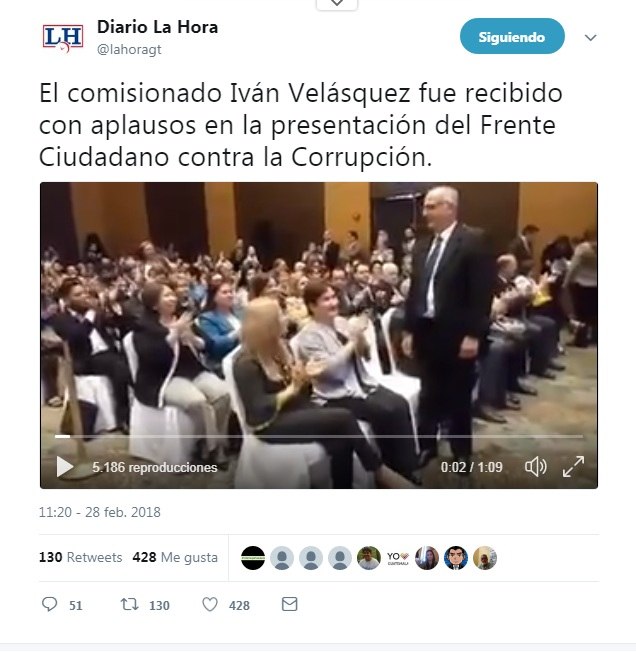Open the tweet timestamp 28 feb. 2018
This screenshot has height=652, width=636.
tap(100, 512)
